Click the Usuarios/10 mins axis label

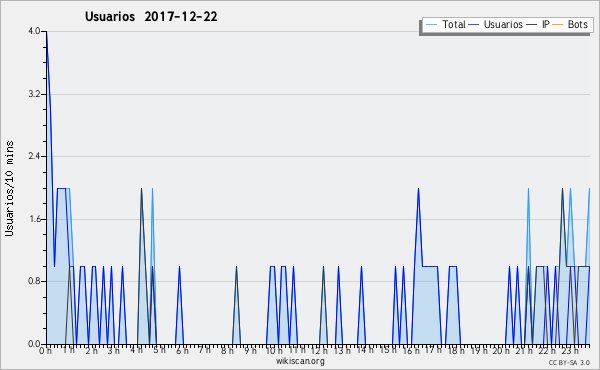click(x=10, y=189)
